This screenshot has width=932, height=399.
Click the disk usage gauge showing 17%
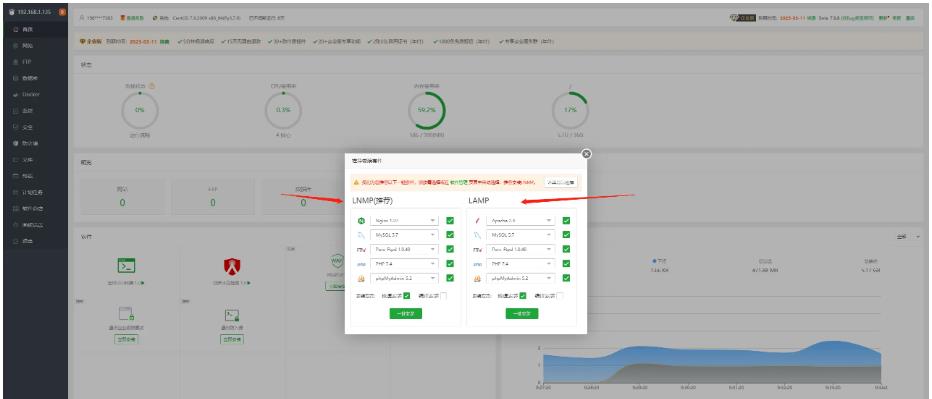[x=571, y=110]
